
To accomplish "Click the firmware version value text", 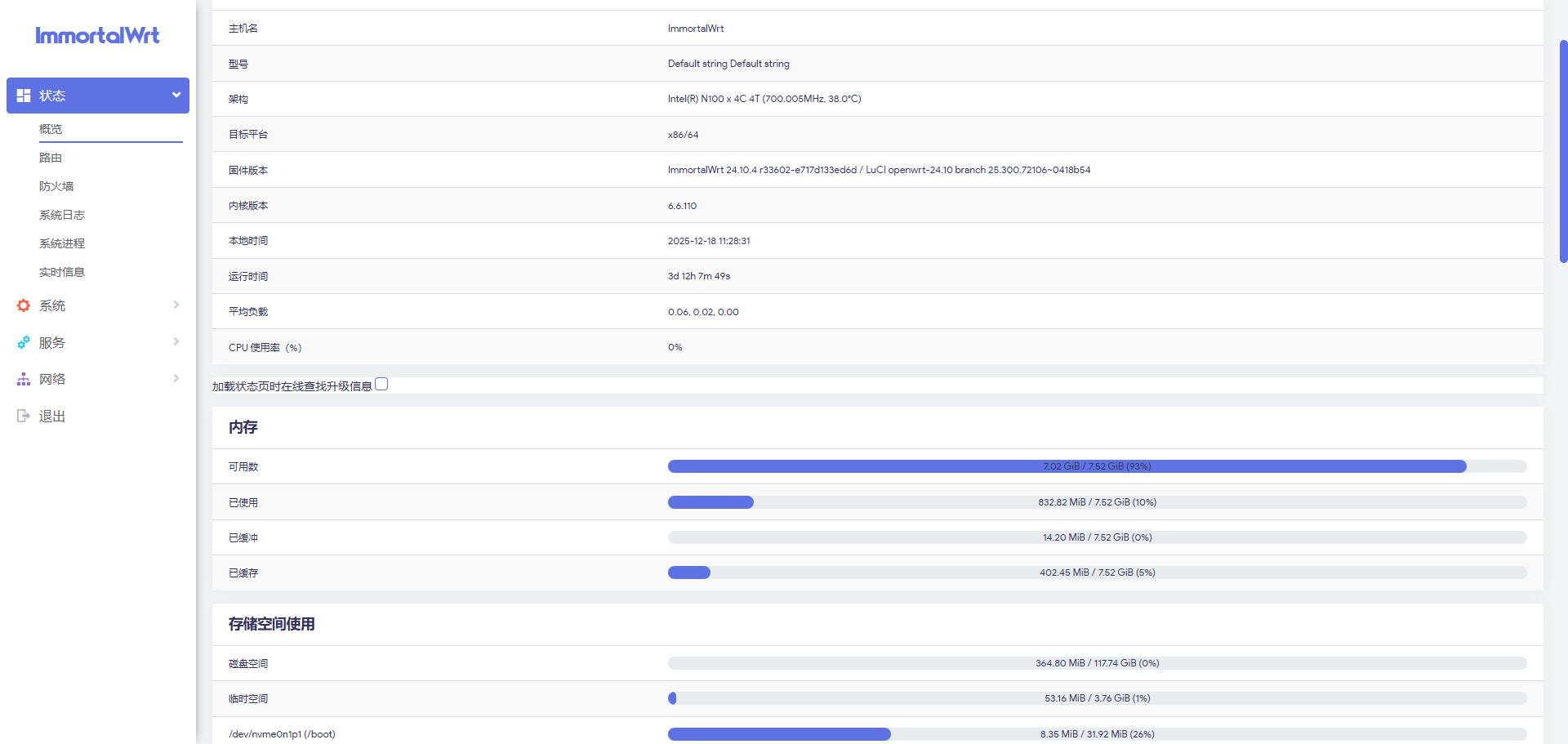I will 879,170.
